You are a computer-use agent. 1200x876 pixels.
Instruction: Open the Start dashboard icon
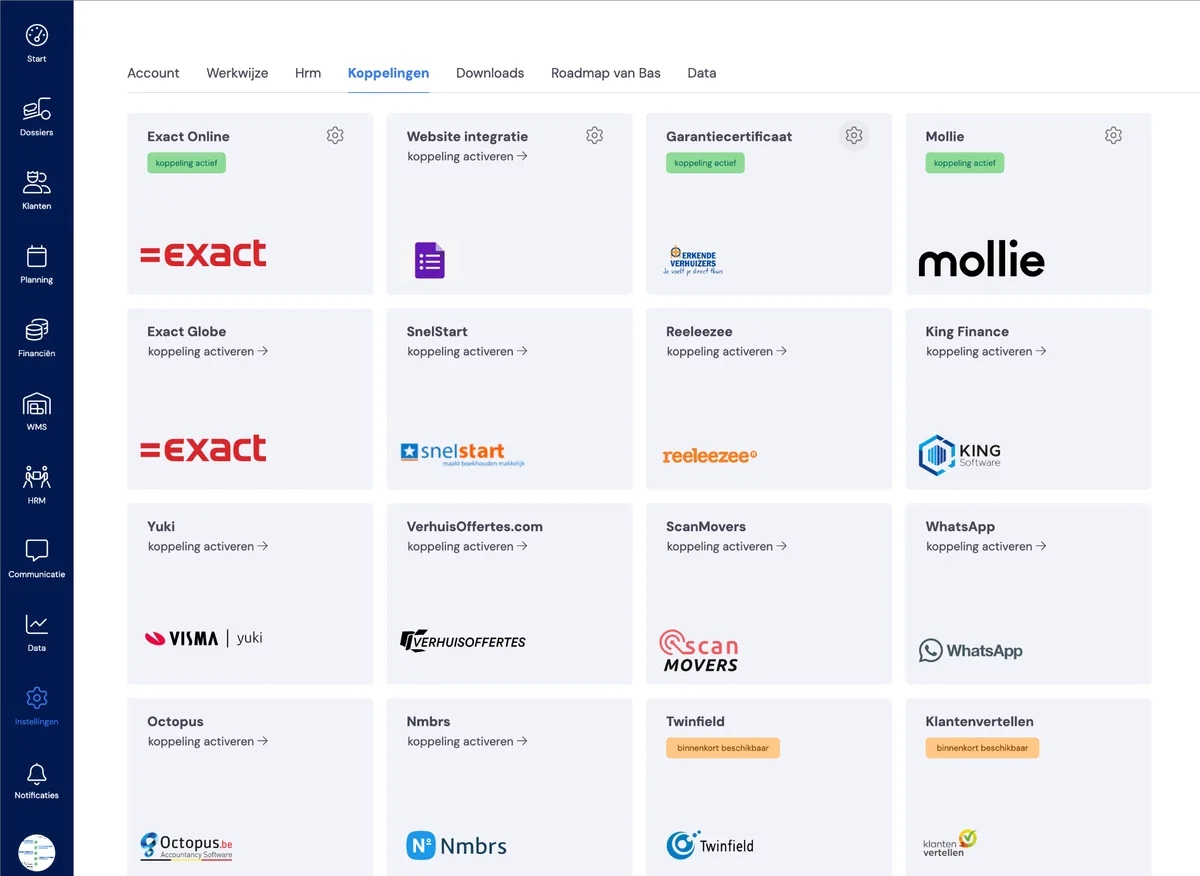click(37, 36)
